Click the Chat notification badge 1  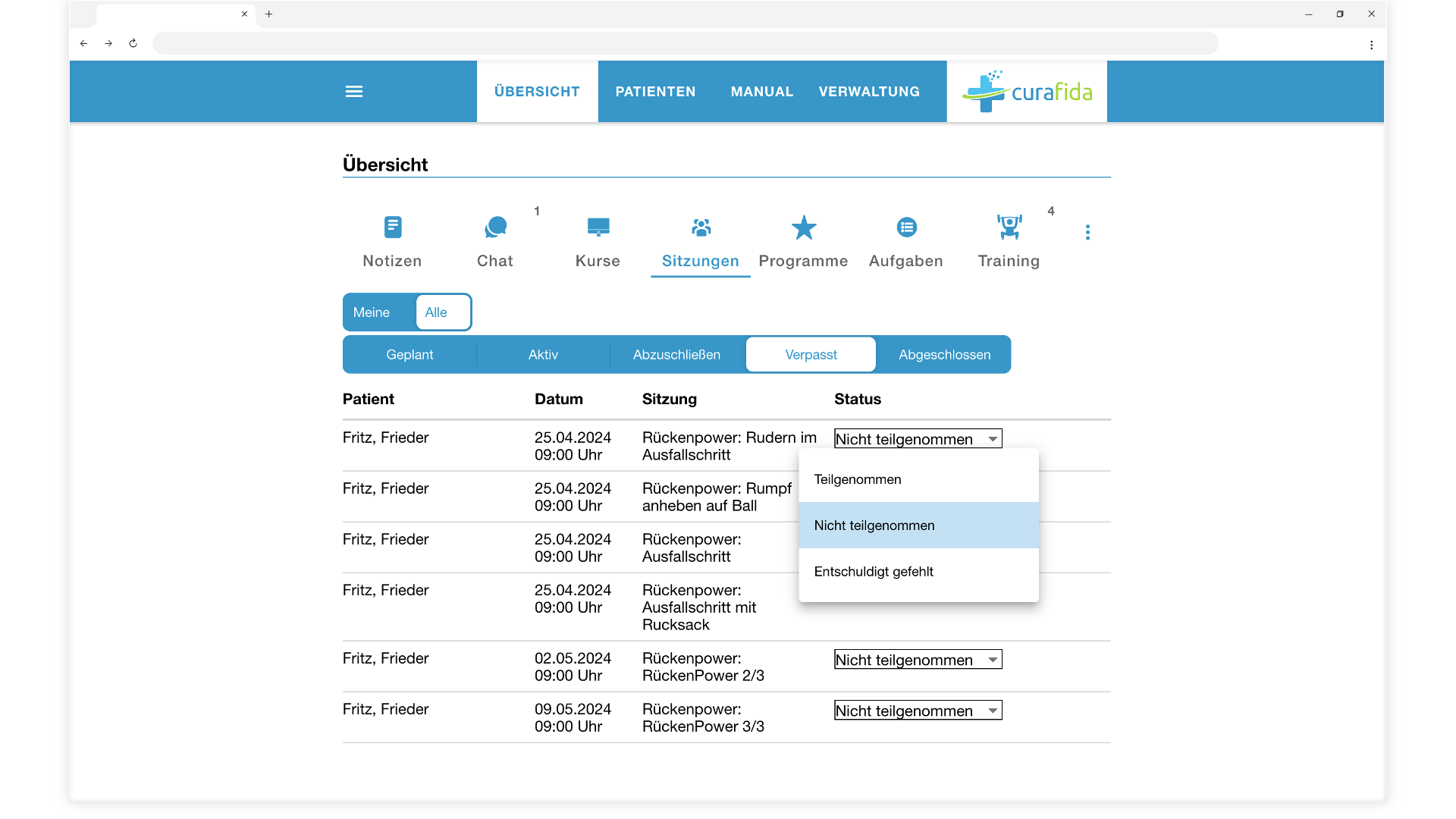[x=537, y=211]
